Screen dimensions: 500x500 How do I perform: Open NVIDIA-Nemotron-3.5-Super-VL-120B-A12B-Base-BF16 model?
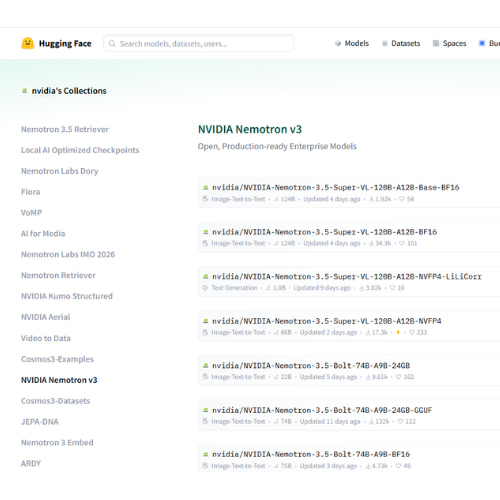(x=336, y=188)
